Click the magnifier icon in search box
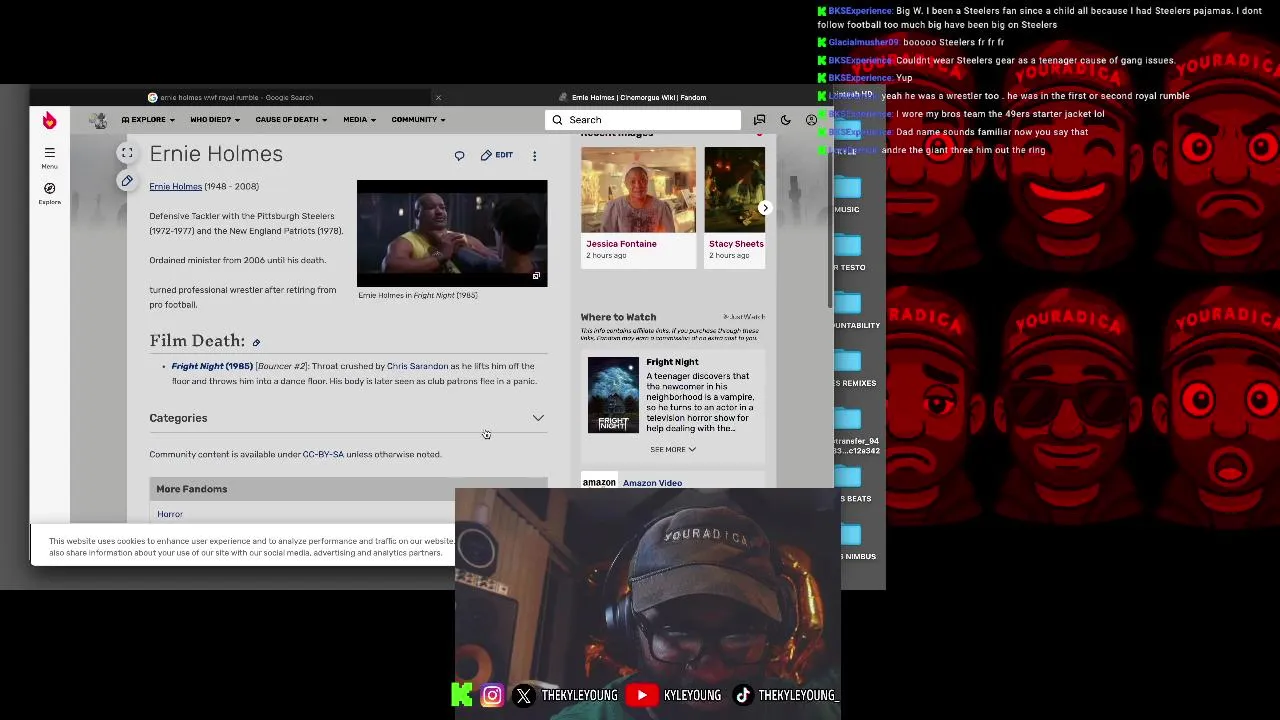Screen dimensions: 1280x720 point(557,120)
